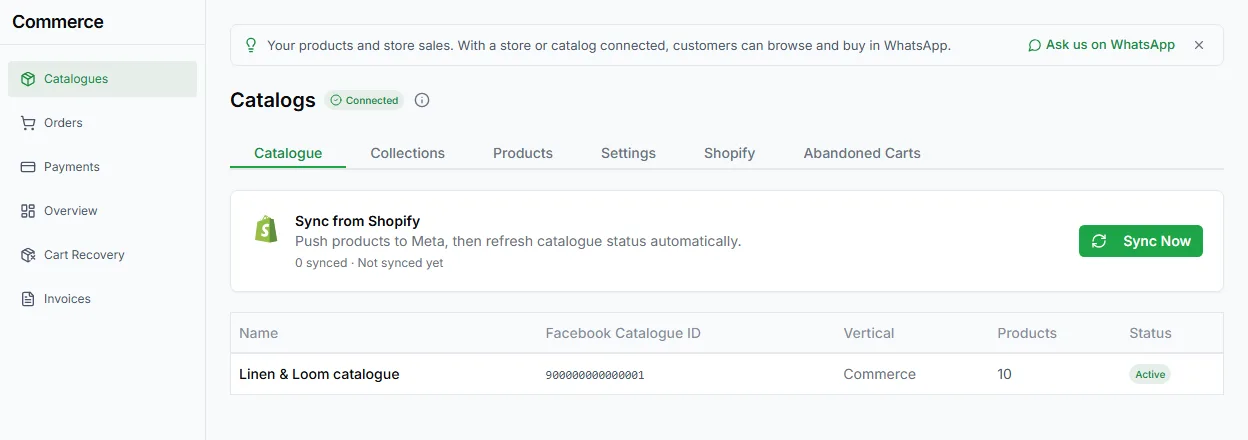Click the Status column header

1150,333
